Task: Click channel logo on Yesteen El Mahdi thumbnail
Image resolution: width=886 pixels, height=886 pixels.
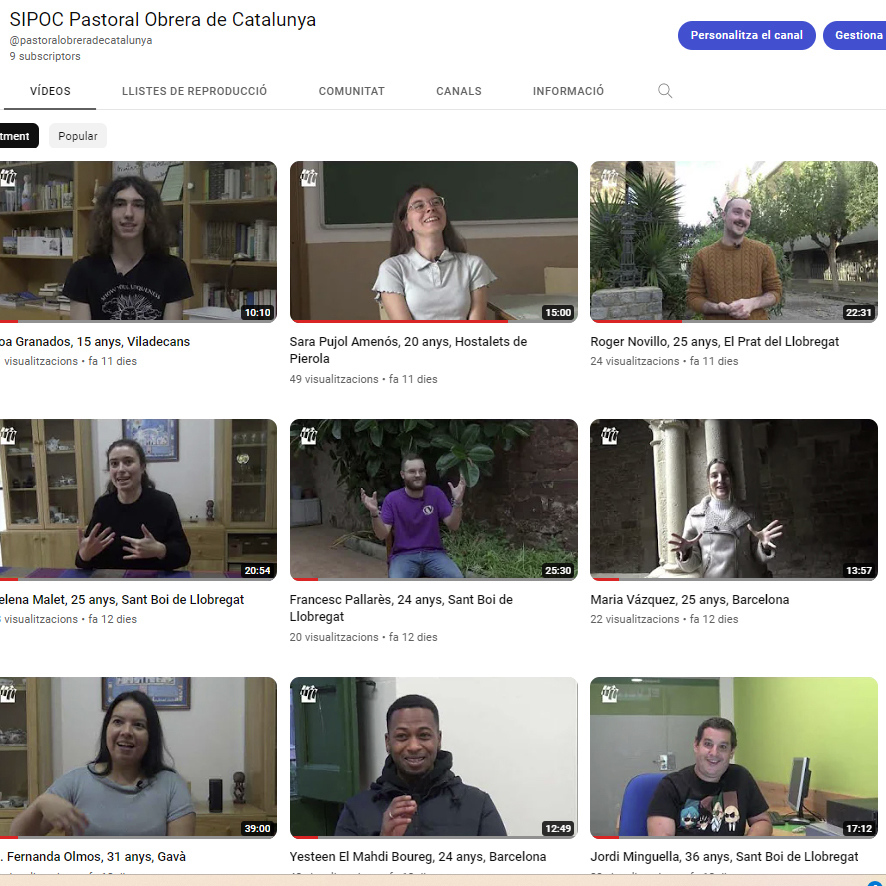Action: 309,695
